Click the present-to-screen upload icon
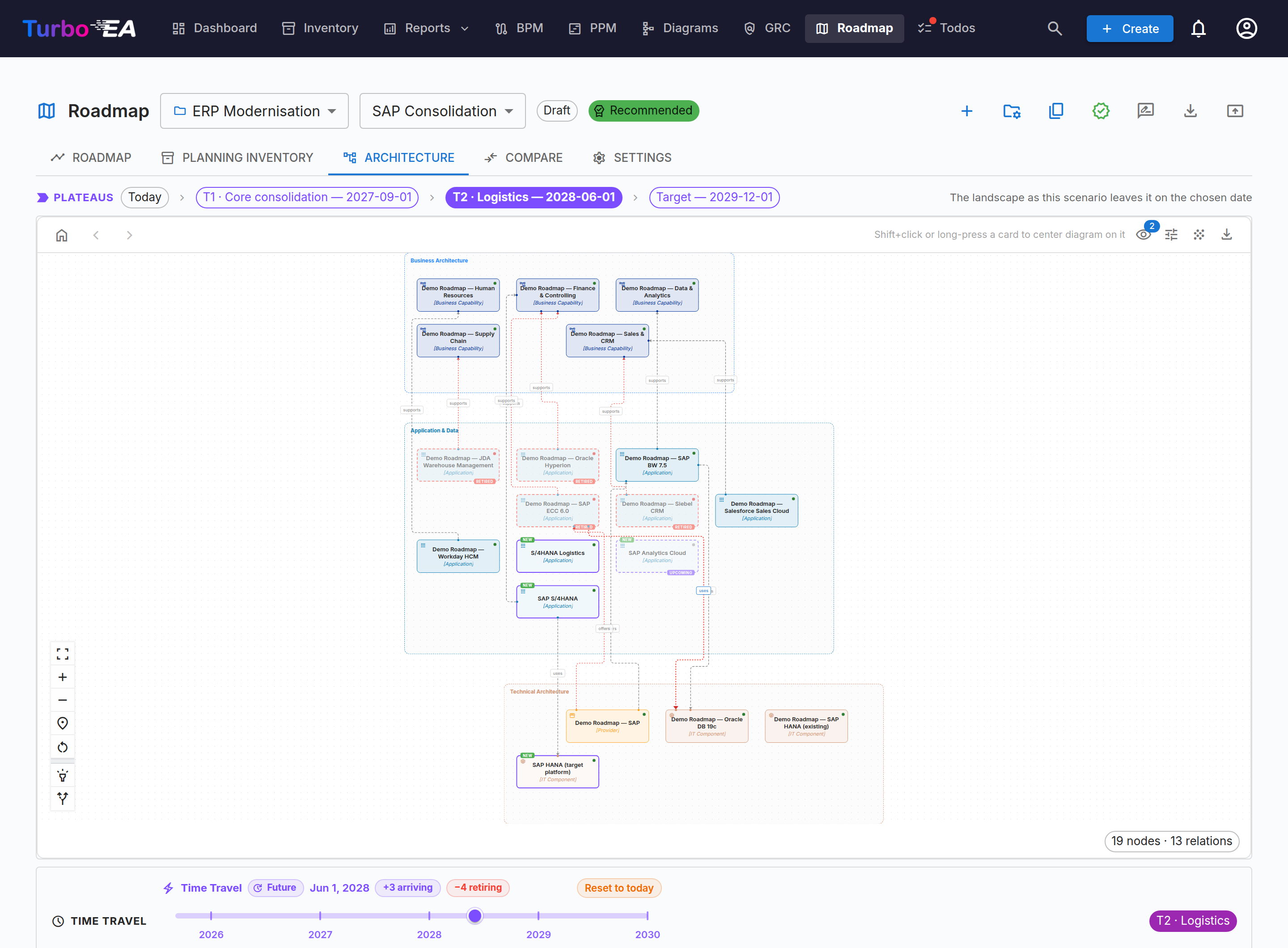 tap(1235, 111)
